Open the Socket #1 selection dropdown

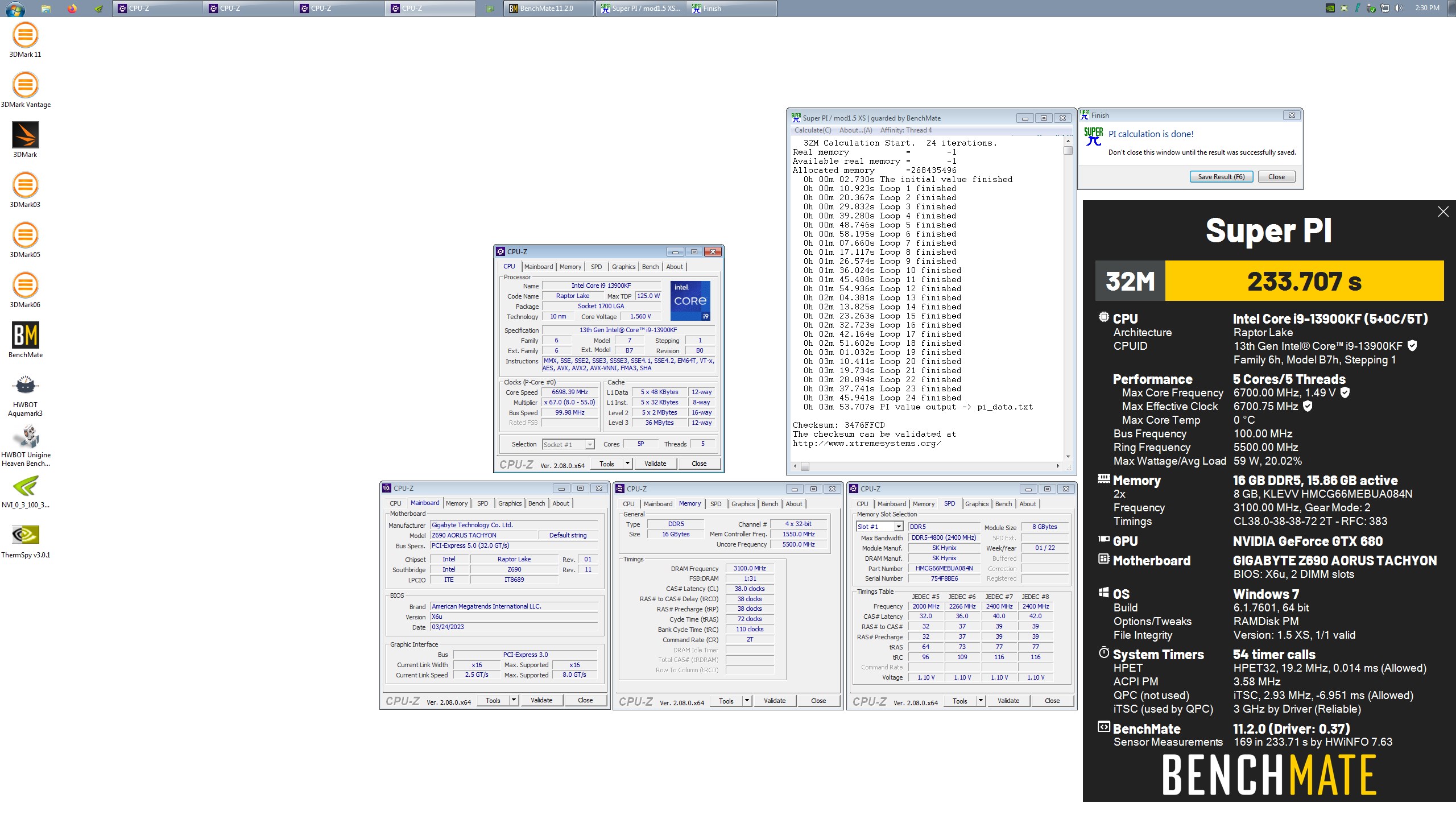coord(568,445)
